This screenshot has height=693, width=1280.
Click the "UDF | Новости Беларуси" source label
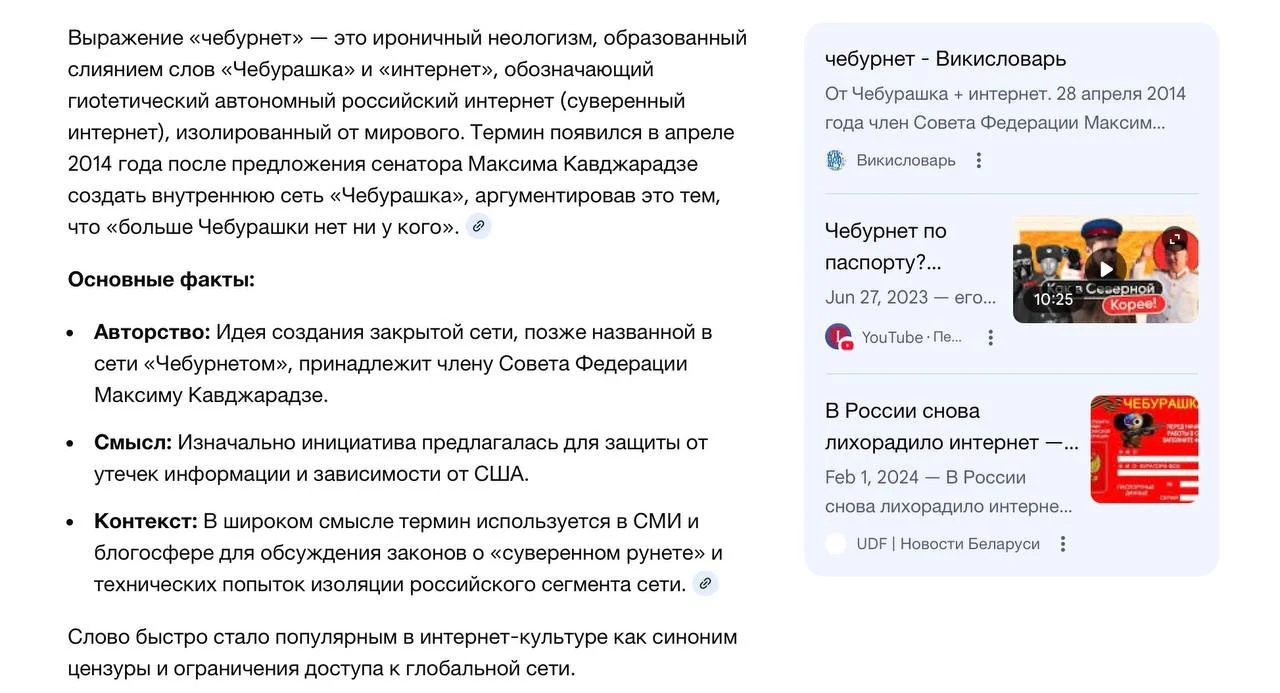(x=946, y=543)
